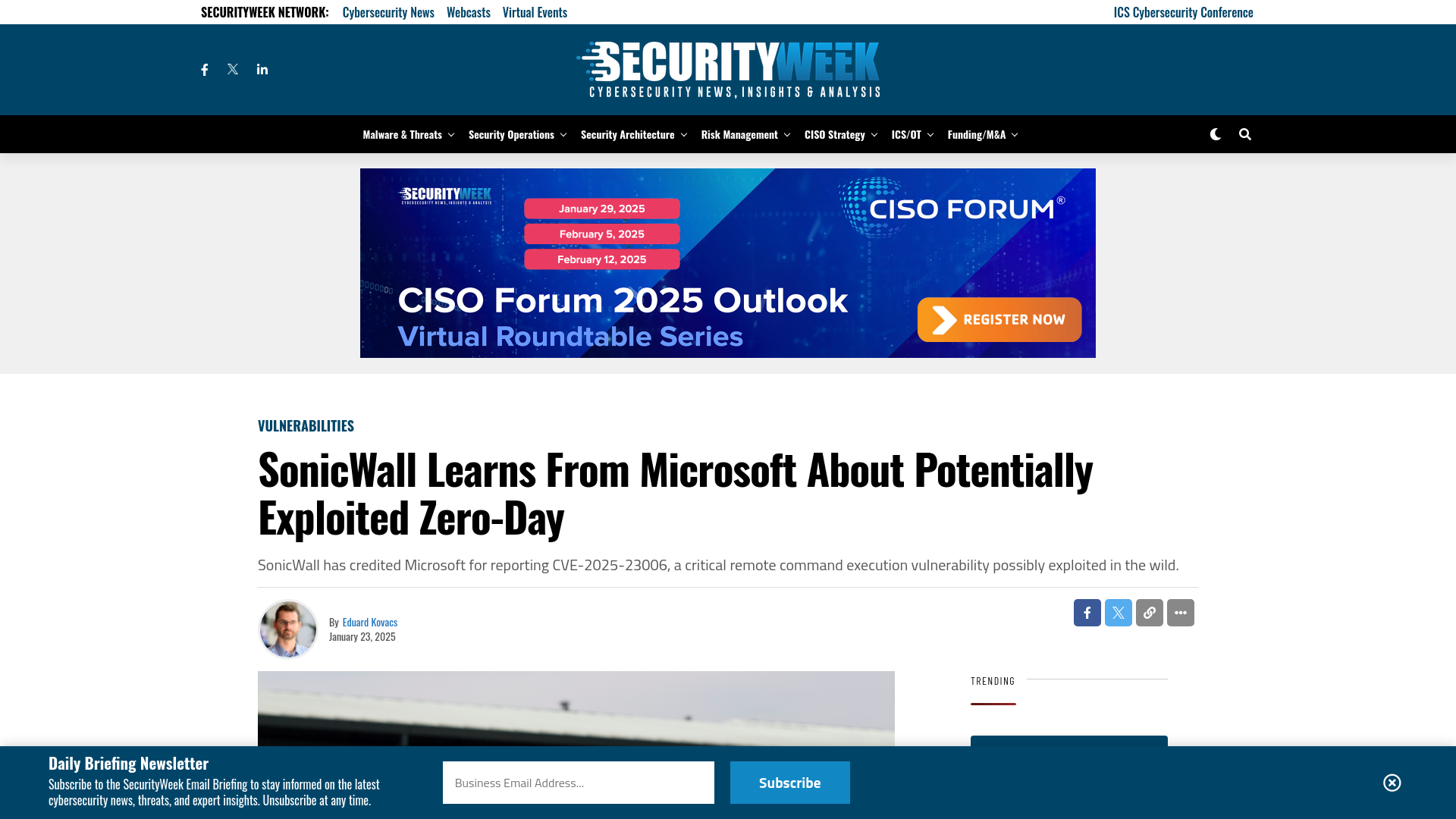Click Register Now for CISO Forum
The width and height of the screenshot is (1456, 819).
click(999, 319)
